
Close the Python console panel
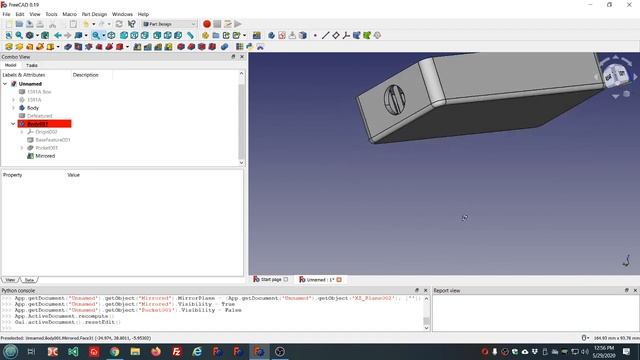(x=426, y=290)
